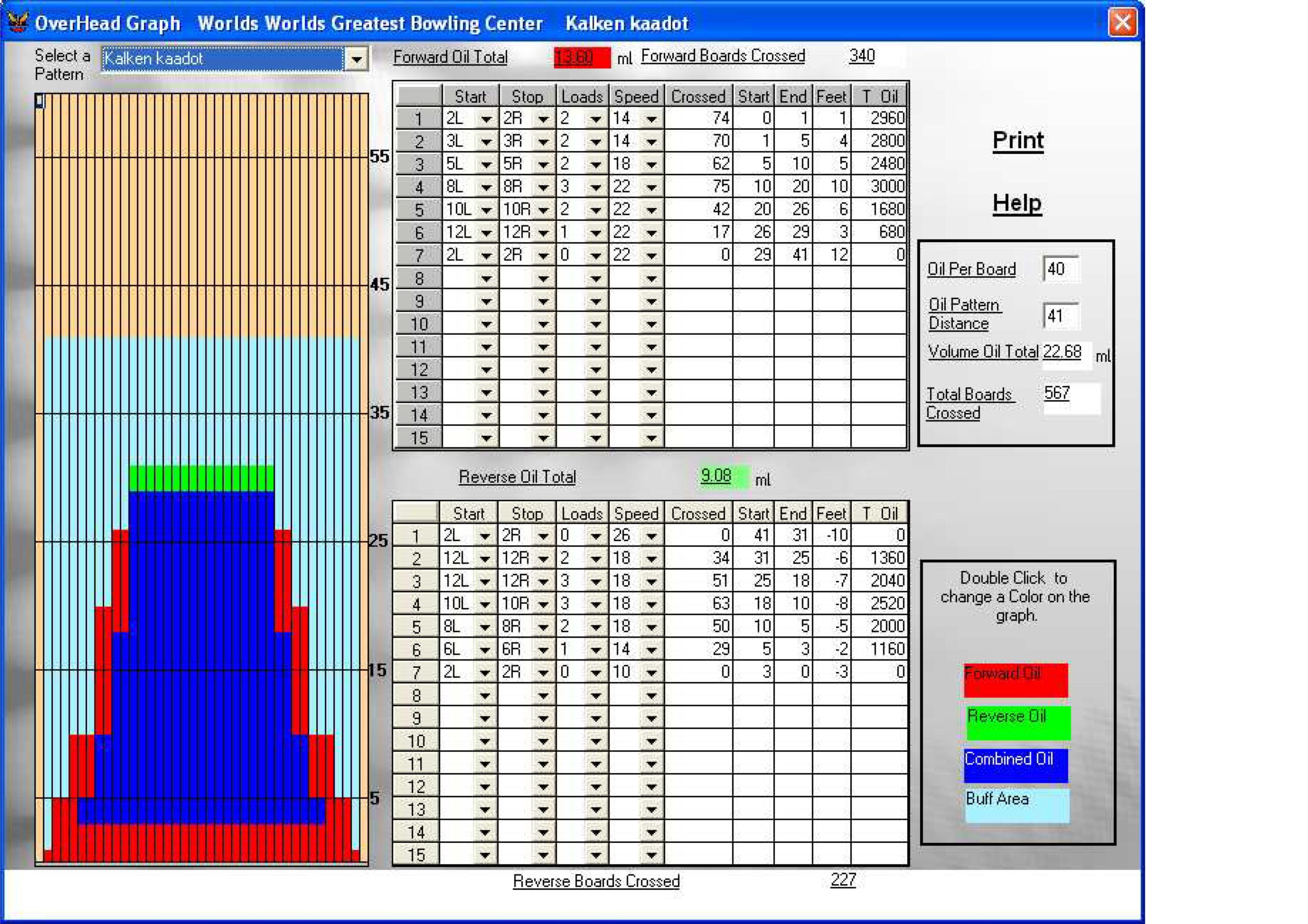Click forward row 7 Feet value 12
The image size is (1308, 924).
[832, 255]
